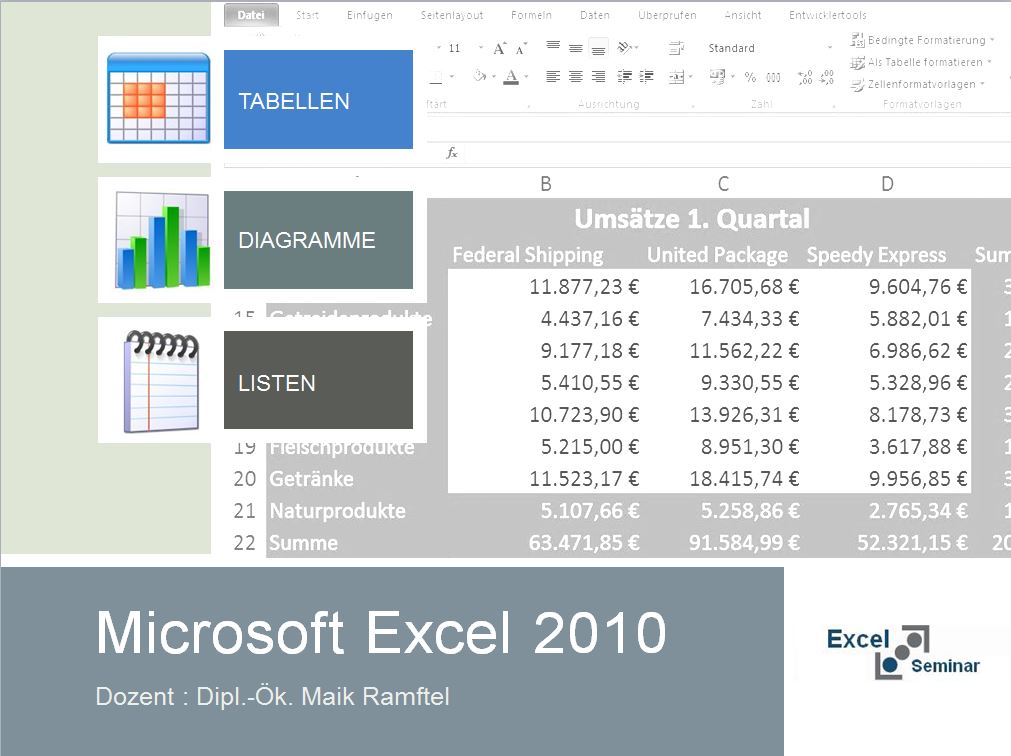1011x756 pixels.
Task: Click cell 'Naturprodukte'
Action: pos(337,510)
